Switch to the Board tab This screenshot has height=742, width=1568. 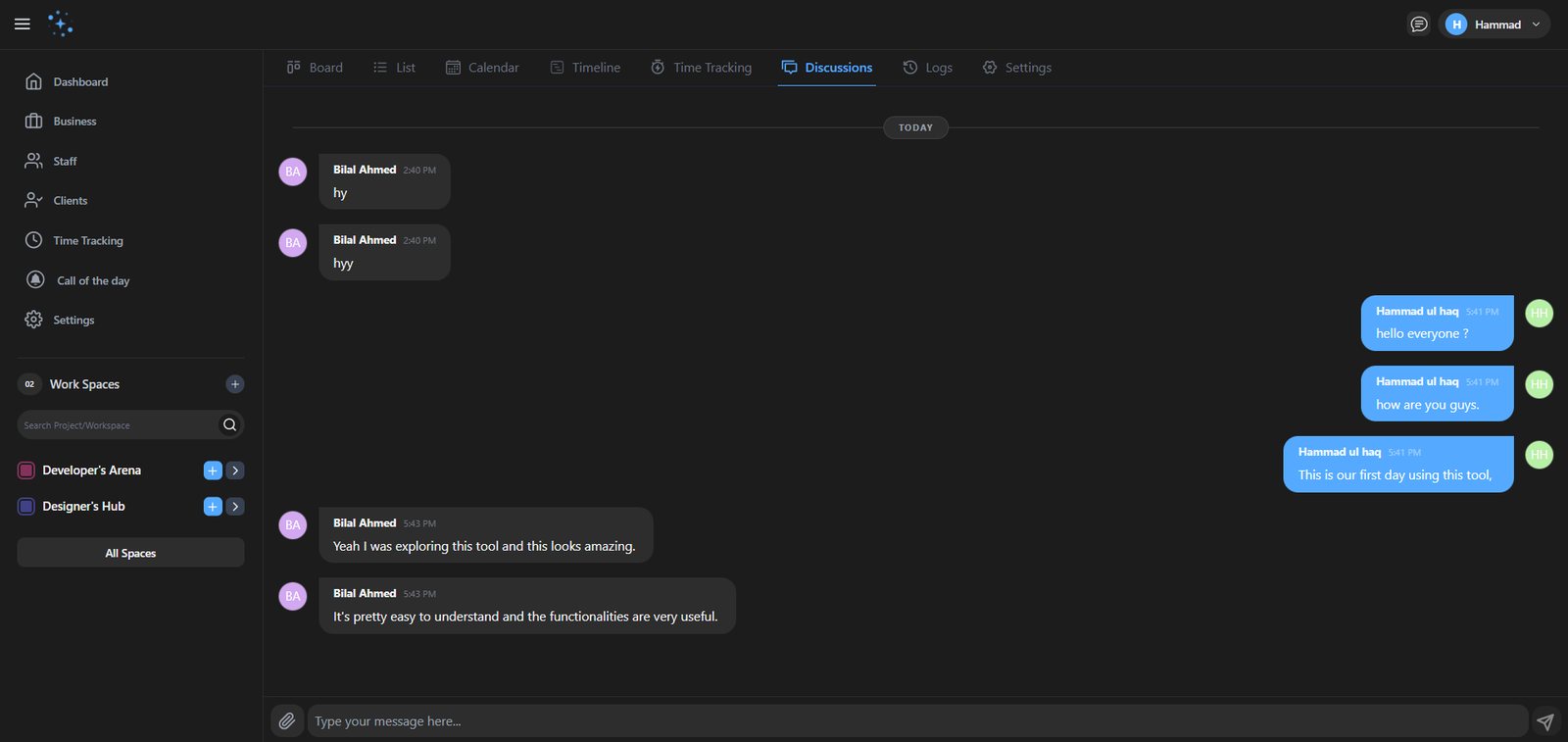coord(315,68)
